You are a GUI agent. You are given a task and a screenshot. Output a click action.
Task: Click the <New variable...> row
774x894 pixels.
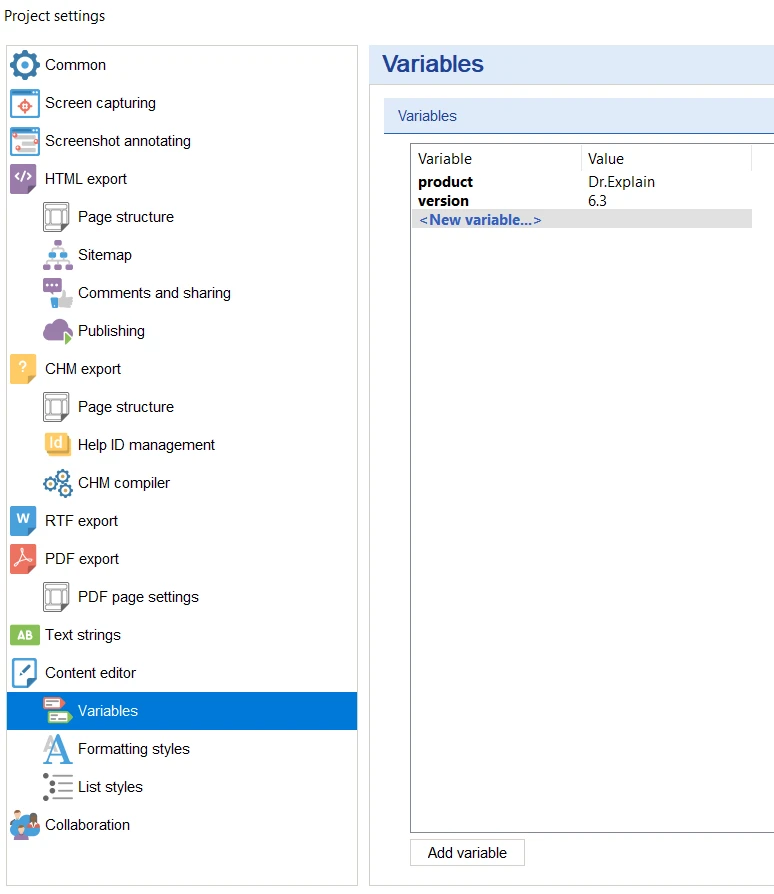click(x=581, y=220)
